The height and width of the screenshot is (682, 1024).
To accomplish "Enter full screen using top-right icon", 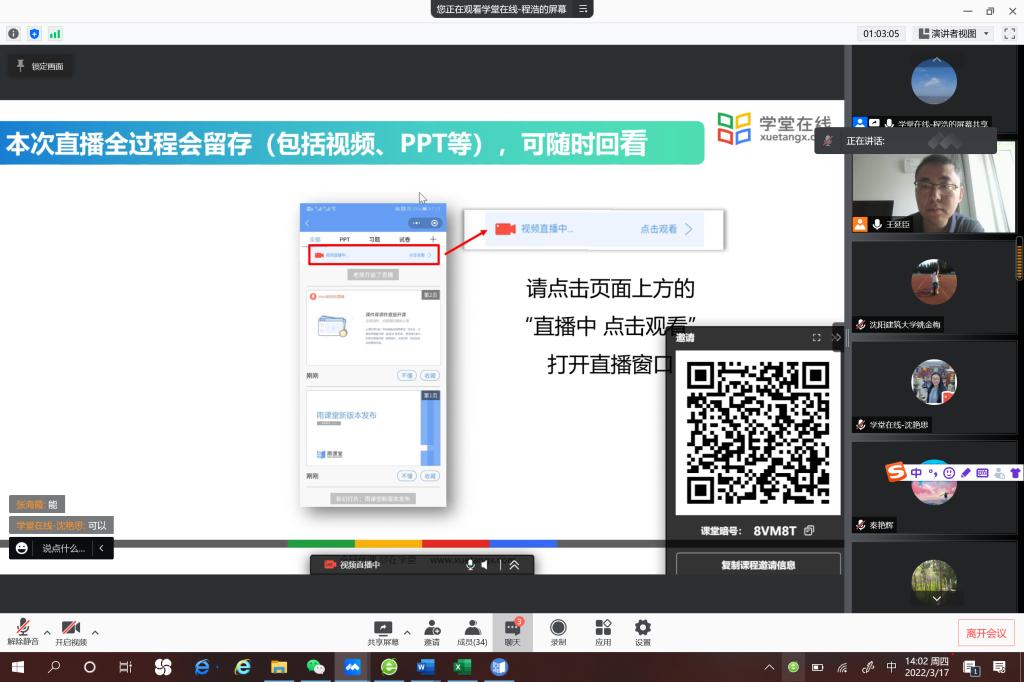I will [1010, 33].
